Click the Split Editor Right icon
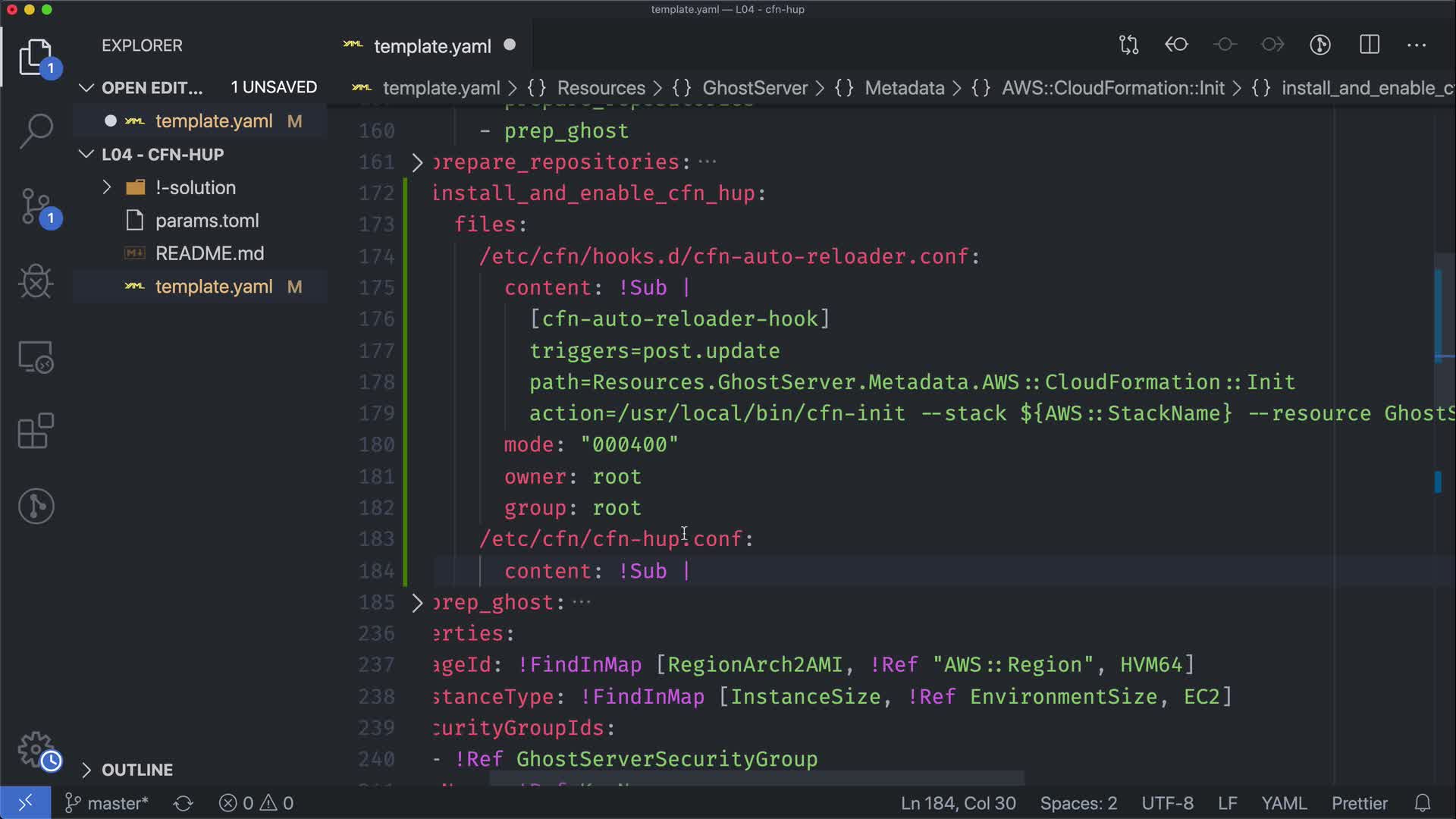 1370,45
